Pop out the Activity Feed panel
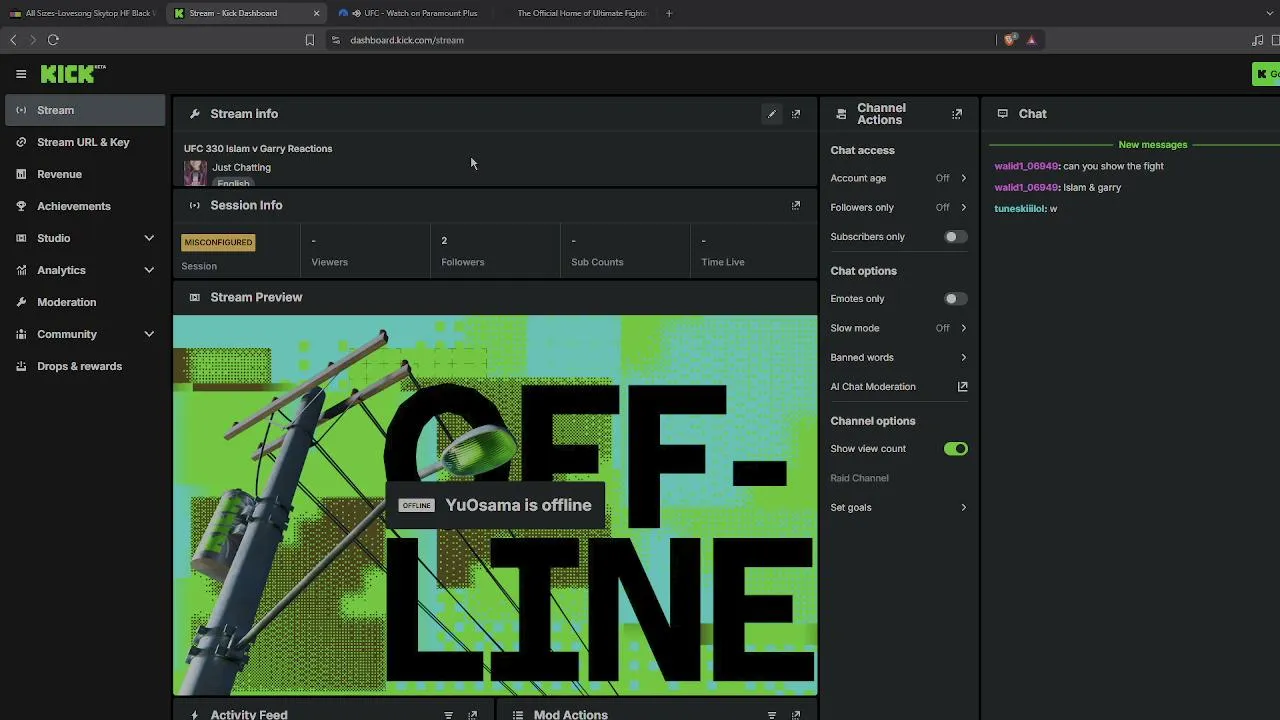 tap(473, 715)
